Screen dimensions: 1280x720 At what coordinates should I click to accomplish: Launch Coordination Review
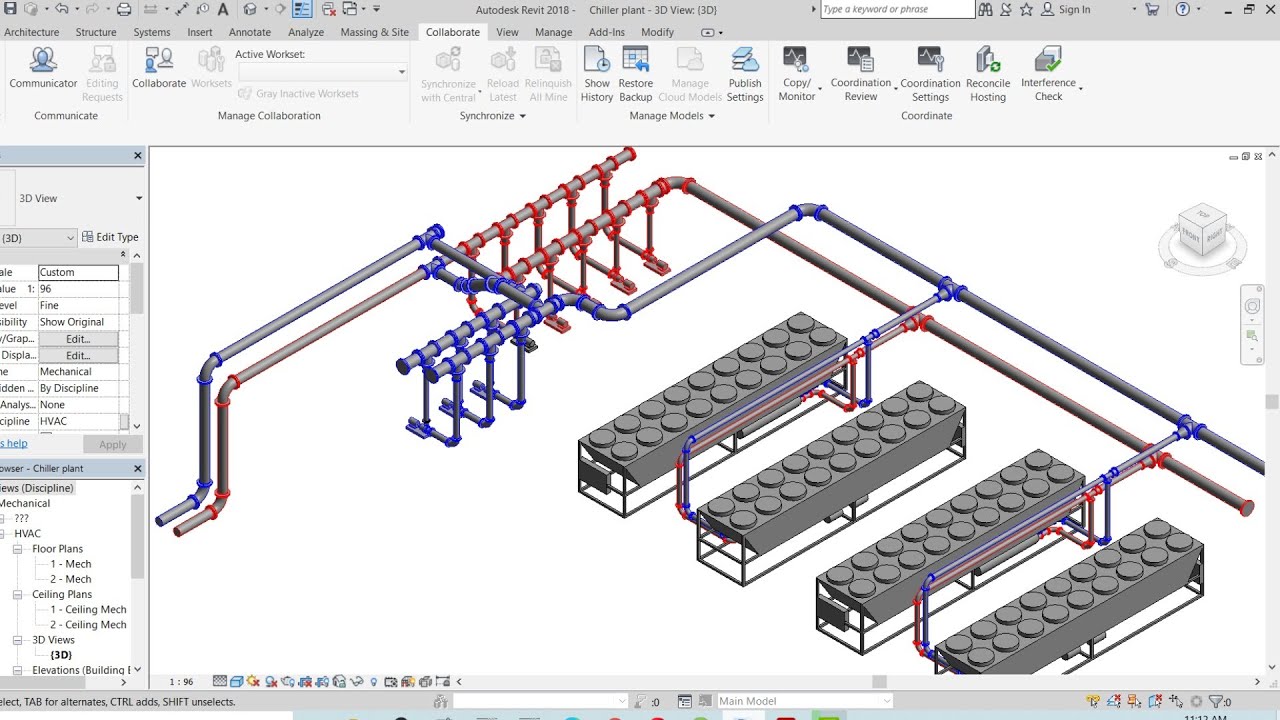coord(860,74)
